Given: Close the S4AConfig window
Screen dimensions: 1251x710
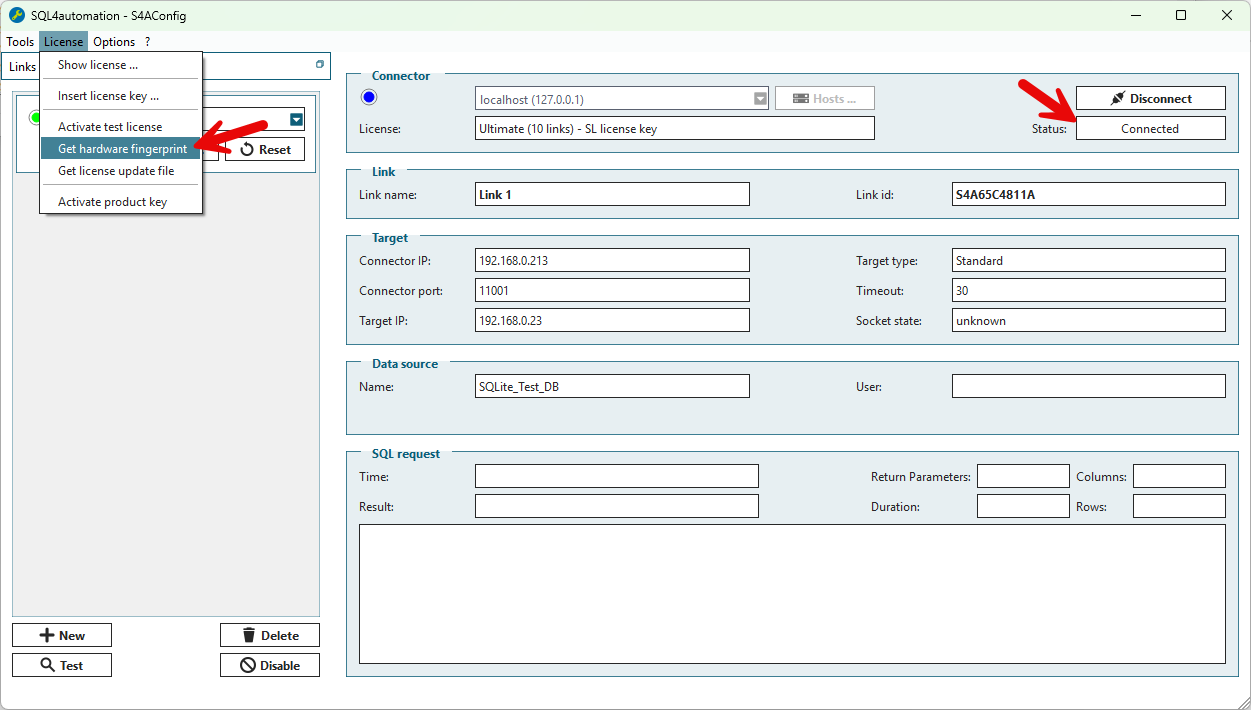Looking at the screenshot, I should click(x=1227, y=15).
